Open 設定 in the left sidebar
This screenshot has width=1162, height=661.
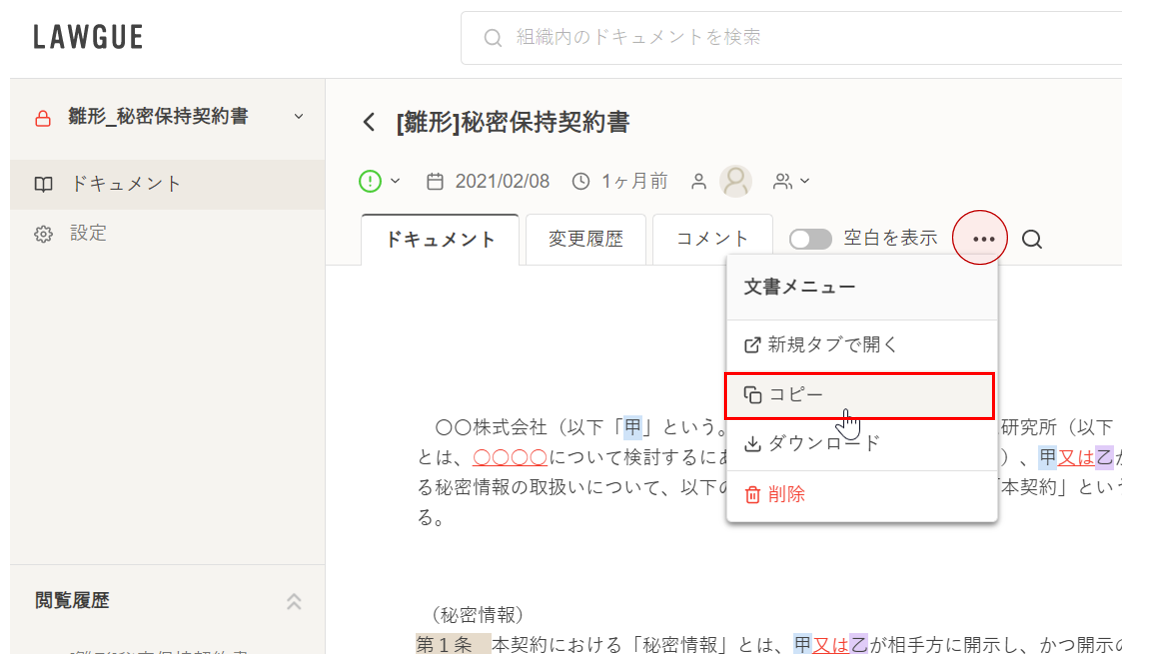88,234
